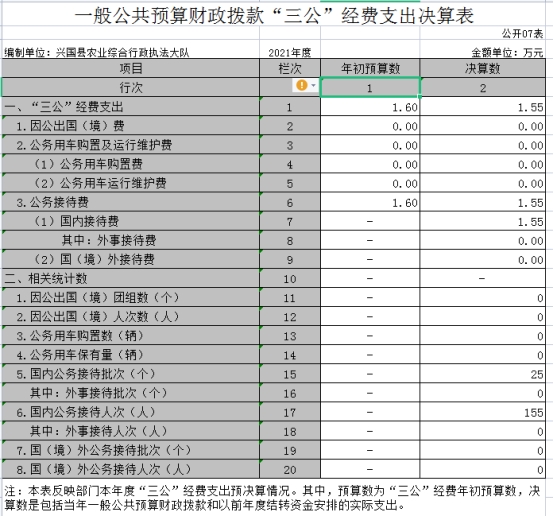Screen dimensions: 554x516
Task: Click the table title cell
Action: pyautogui.click(x=274, y=15)
